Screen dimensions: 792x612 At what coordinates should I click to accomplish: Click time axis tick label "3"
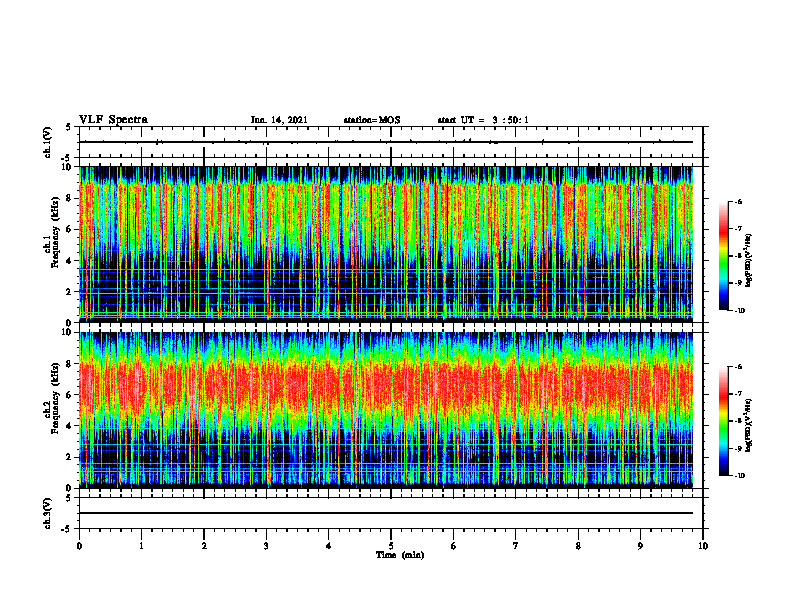266,546
